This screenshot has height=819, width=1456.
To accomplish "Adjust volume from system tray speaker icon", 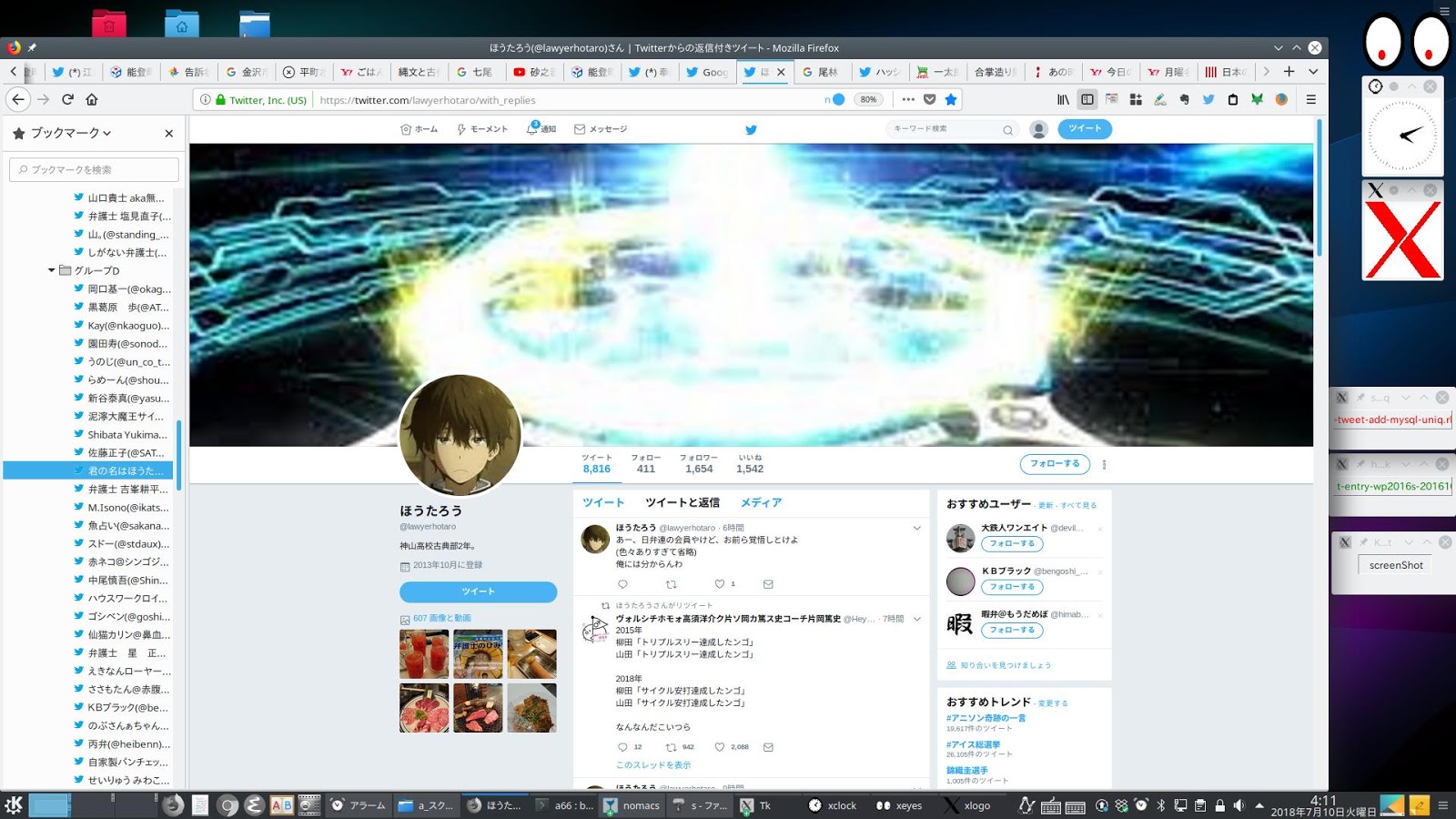I will point(1239,805).
